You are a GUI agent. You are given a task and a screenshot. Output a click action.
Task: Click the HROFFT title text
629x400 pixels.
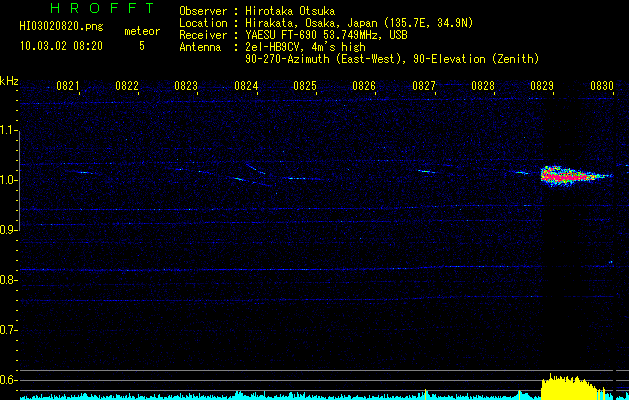pos(102,8)
